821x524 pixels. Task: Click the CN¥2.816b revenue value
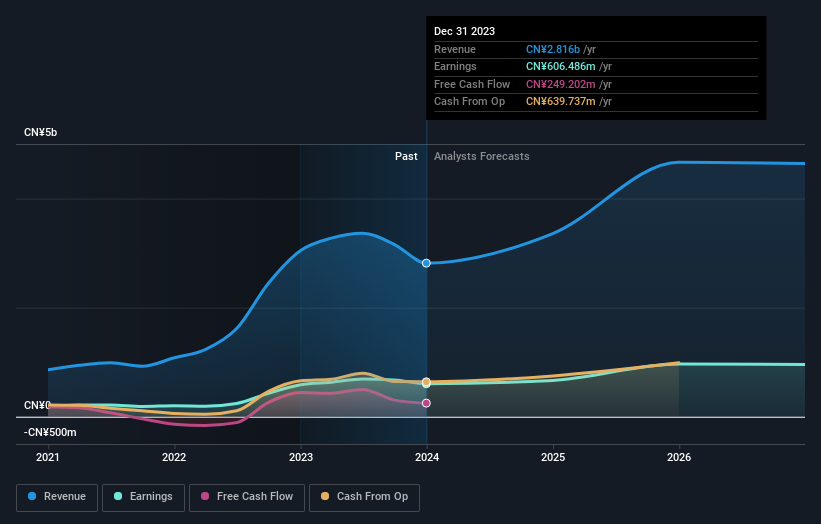coord(553,49)
